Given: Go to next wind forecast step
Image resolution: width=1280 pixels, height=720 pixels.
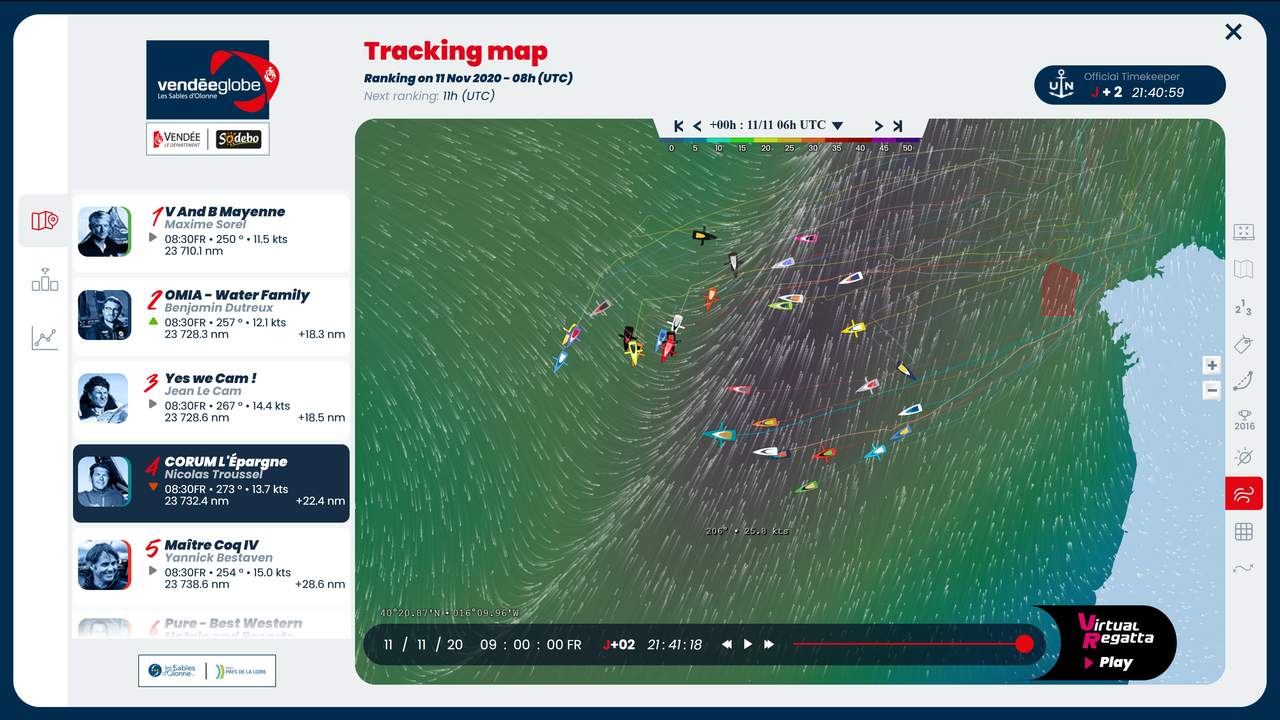Looking at the screenshot, I should [879, 126].
